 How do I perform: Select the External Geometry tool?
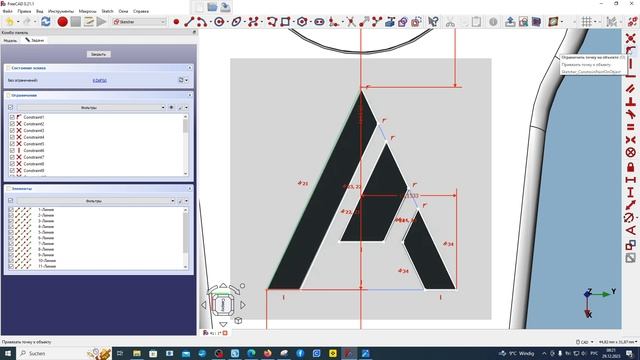point(390,22)
